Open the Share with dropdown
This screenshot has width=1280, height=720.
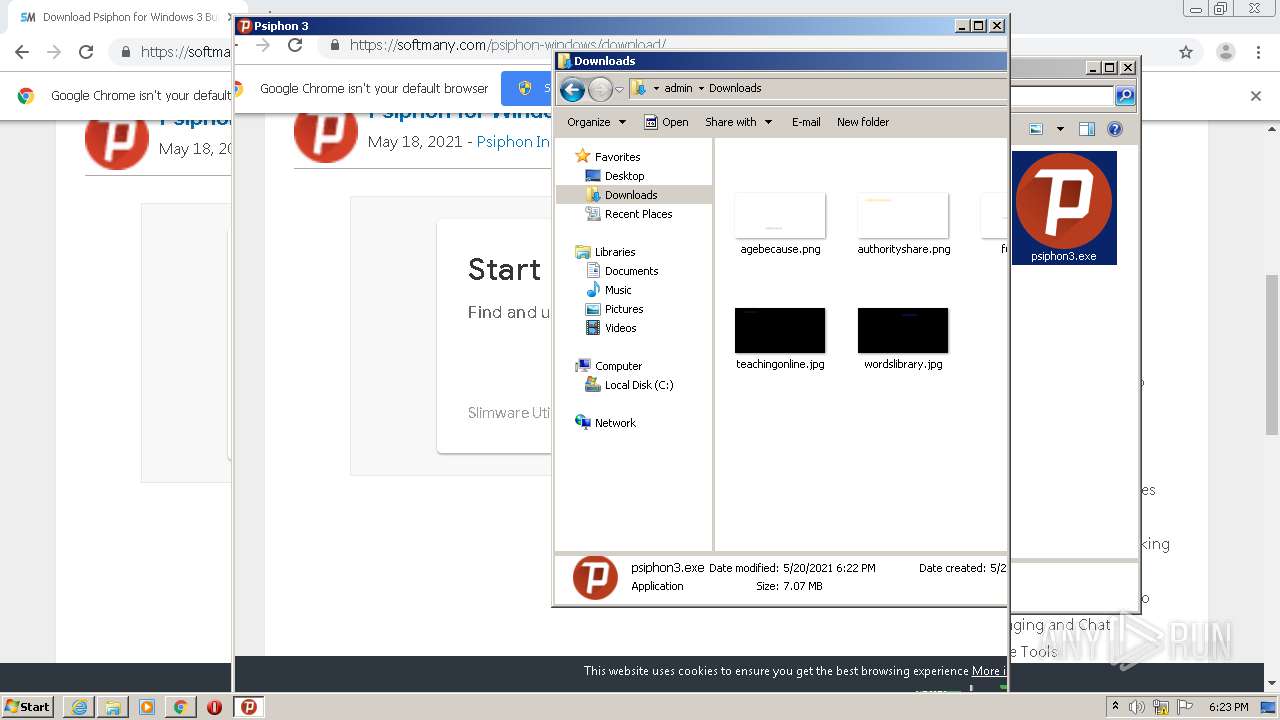pos(739,122)
